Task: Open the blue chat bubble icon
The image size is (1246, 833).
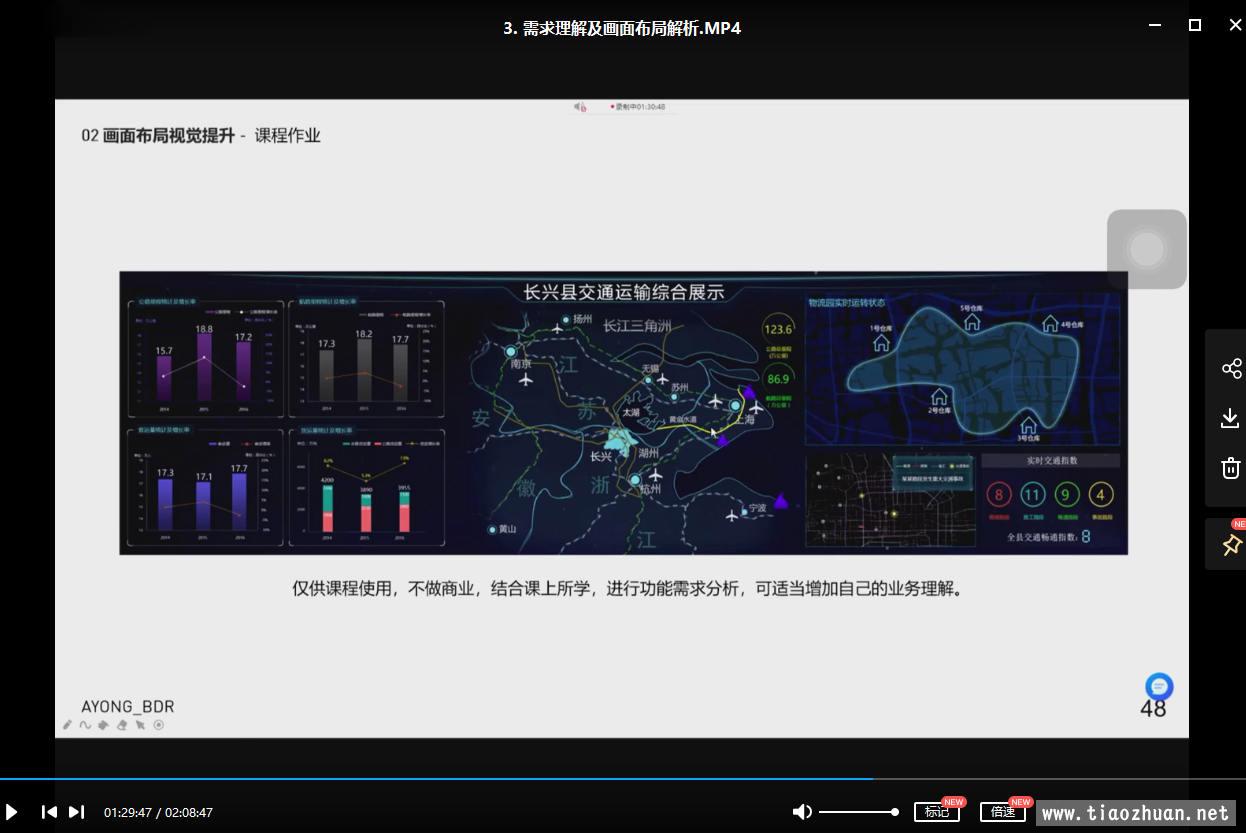Action: tap(1159, 686)
